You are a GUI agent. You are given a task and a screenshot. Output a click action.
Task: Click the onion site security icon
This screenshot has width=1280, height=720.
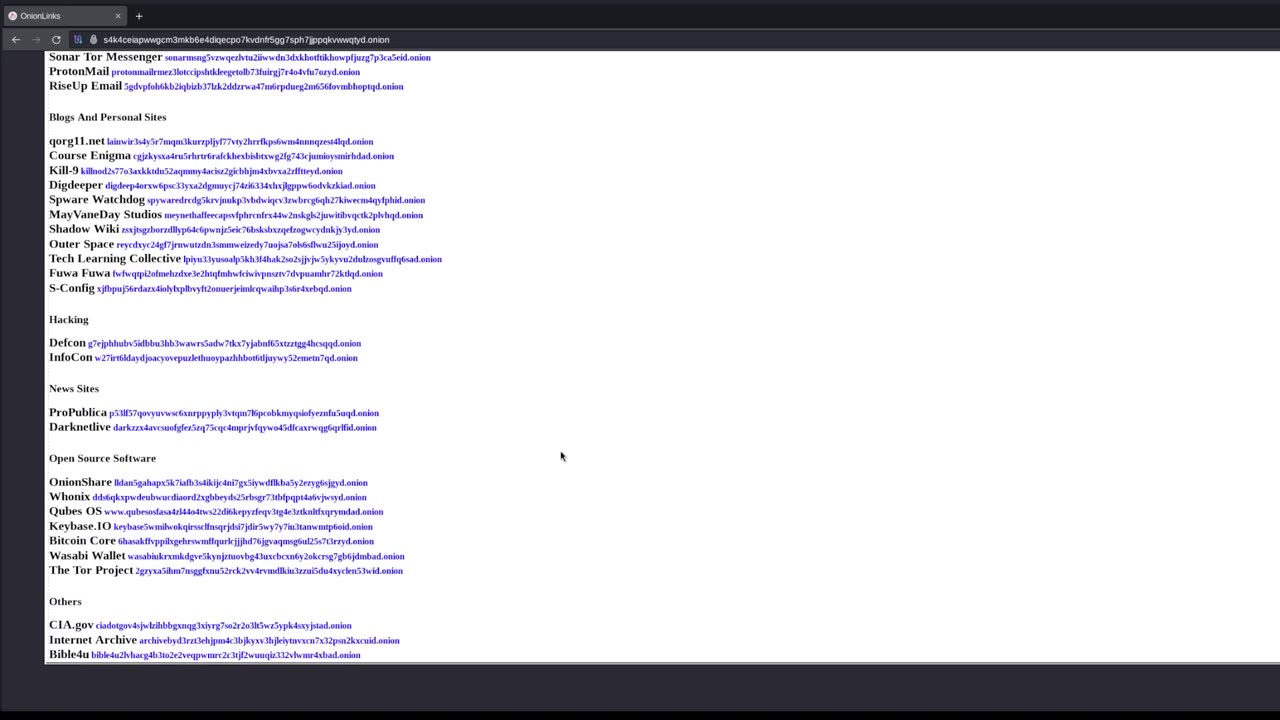pyautogui.click(x=93, y=40)
